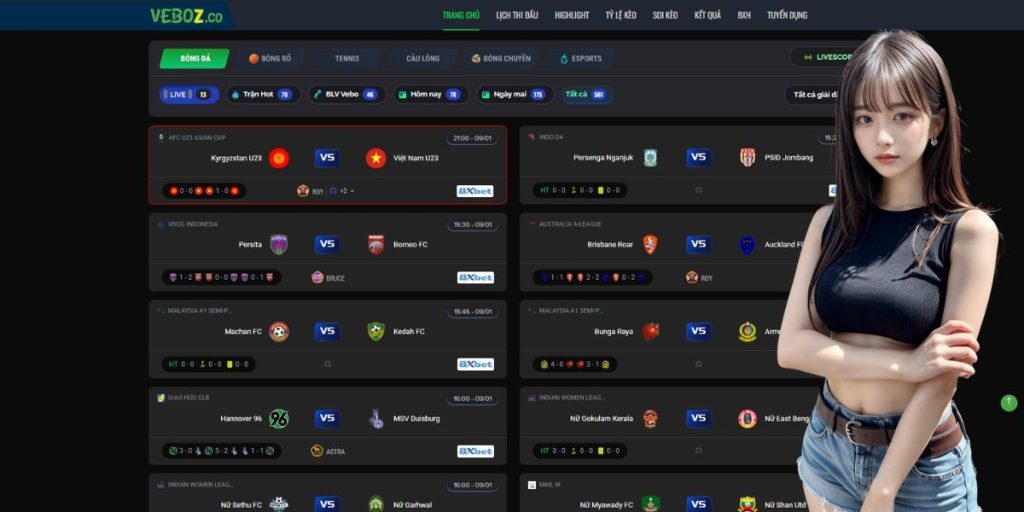This screenshot has width=1024, height=512.
Task: Click the green scroll-to-top arrow icon
Action: click(1009, 402)
